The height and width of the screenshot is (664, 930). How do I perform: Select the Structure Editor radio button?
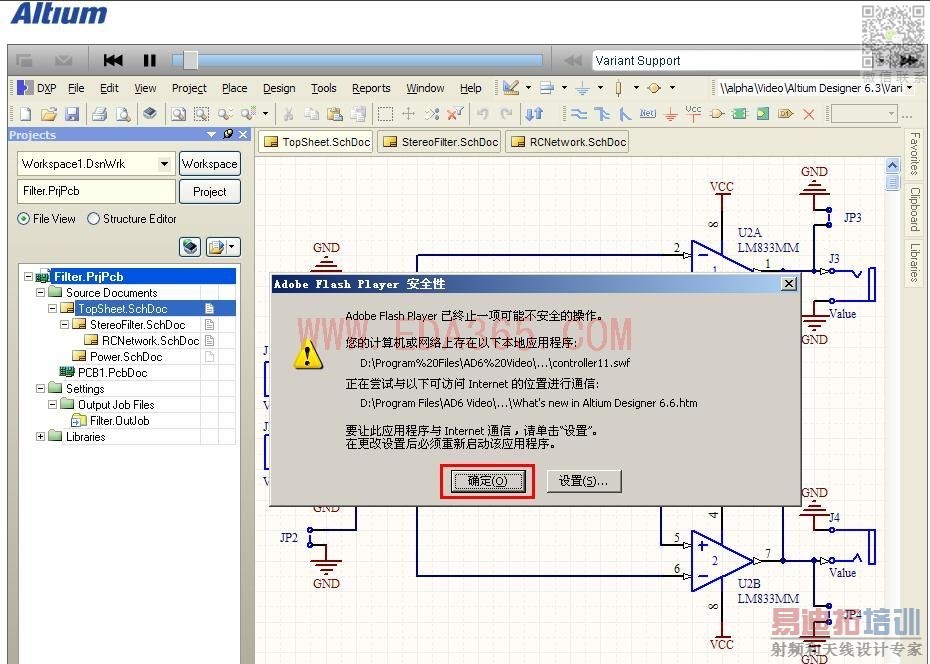coord(93,219)
